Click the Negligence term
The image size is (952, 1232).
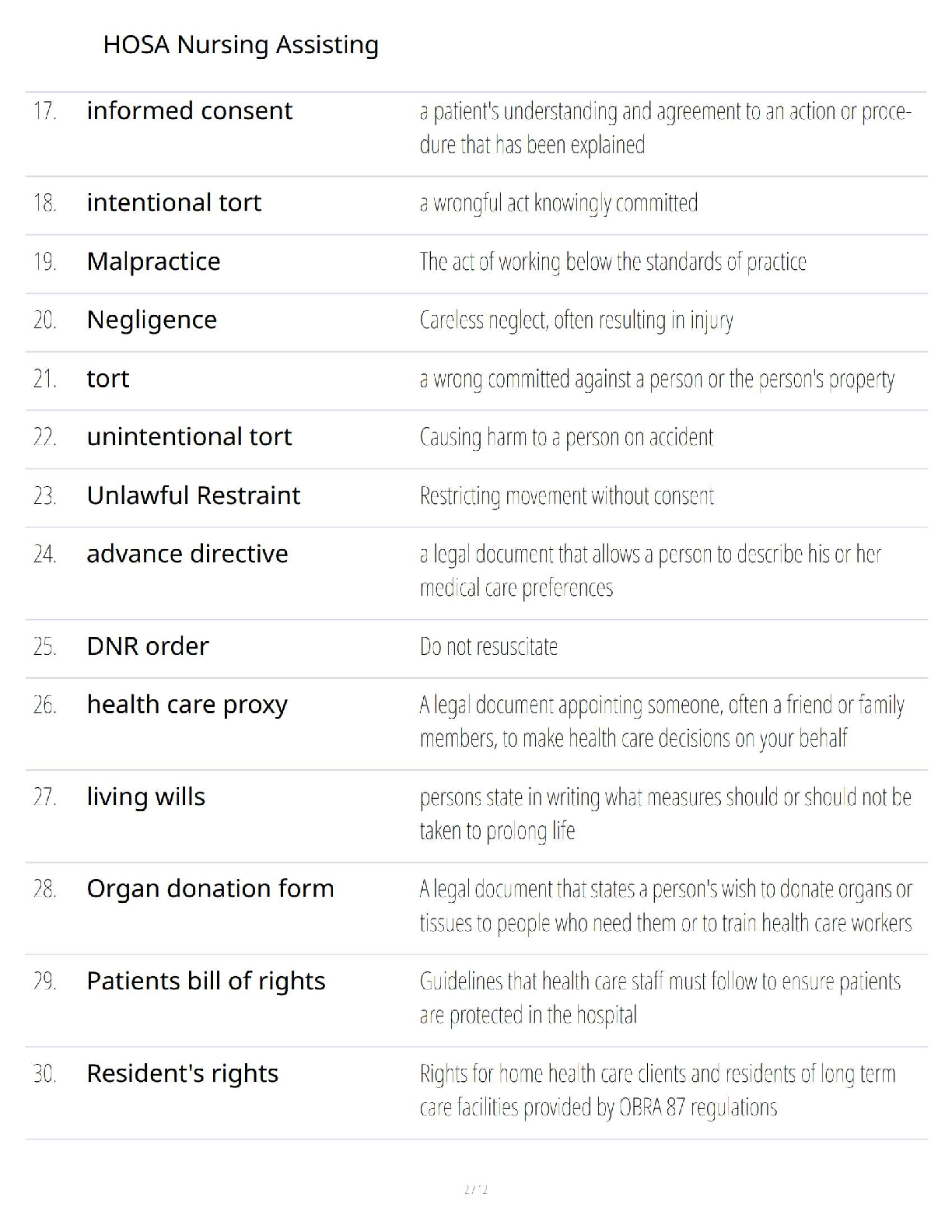click(152, 320)
